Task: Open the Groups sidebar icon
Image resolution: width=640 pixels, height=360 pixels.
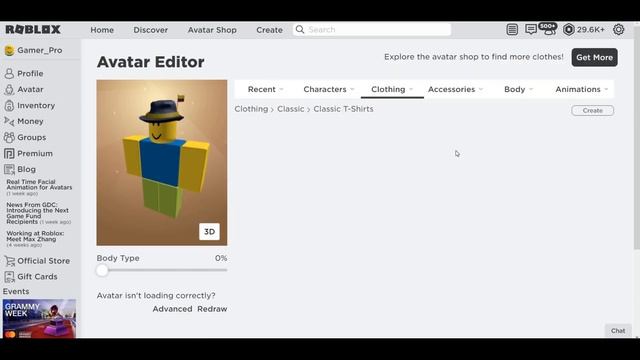Action: [x=9, y=137]
